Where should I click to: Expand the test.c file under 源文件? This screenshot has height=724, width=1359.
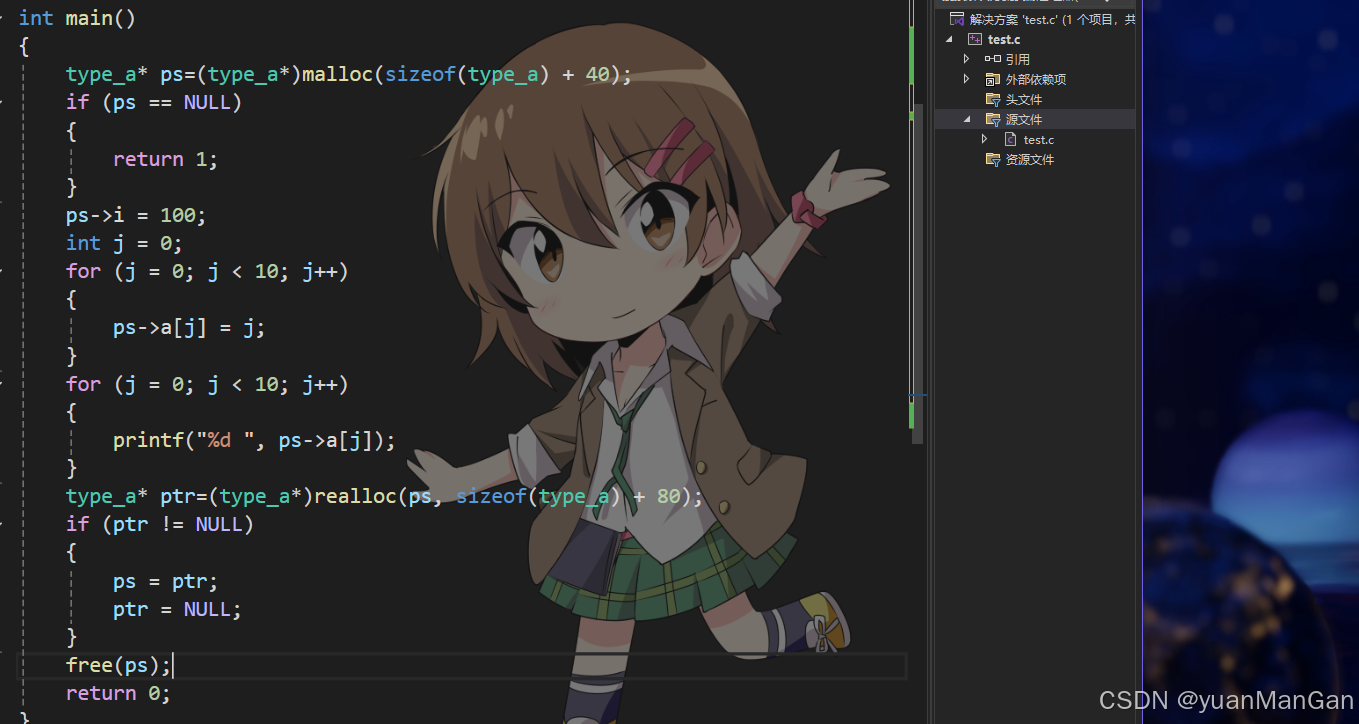(985, 139)
